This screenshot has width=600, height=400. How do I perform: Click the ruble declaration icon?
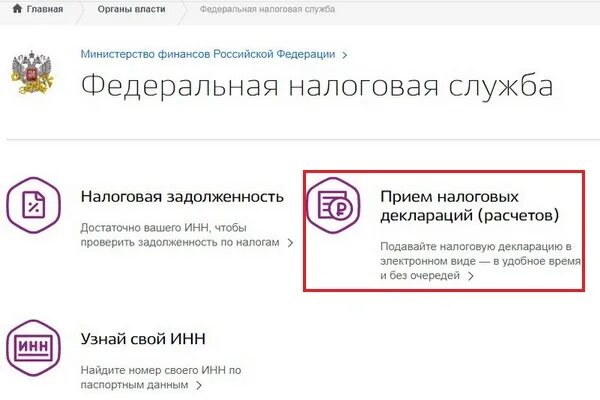coord(334,205)
